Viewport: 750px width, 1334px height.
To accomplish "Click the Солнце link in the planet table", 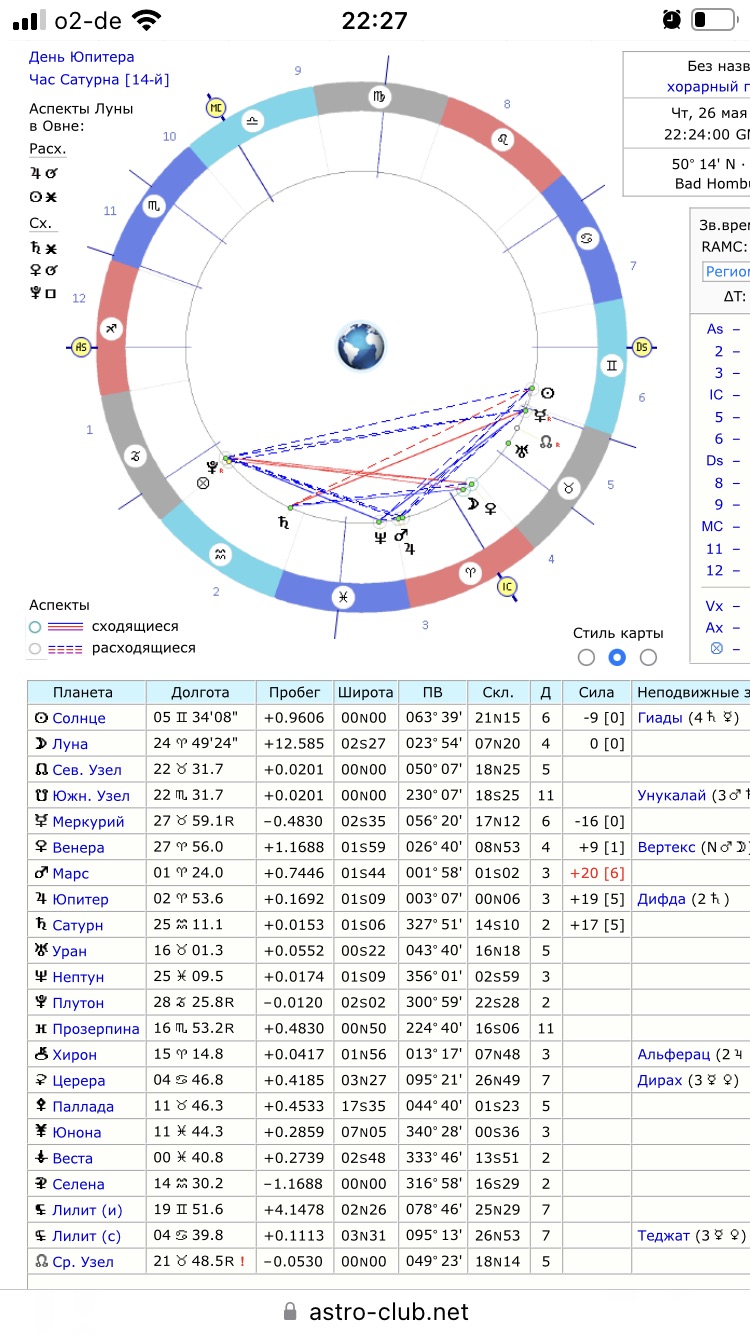I will [x=78, y=718].
